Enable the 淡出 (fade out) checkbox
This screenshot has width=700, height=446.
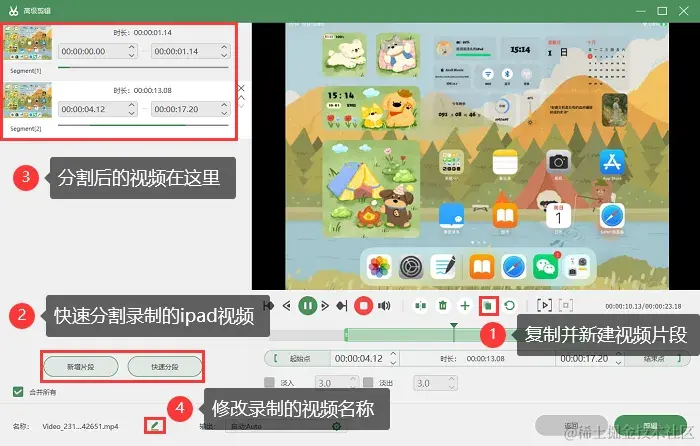[368, 382]
